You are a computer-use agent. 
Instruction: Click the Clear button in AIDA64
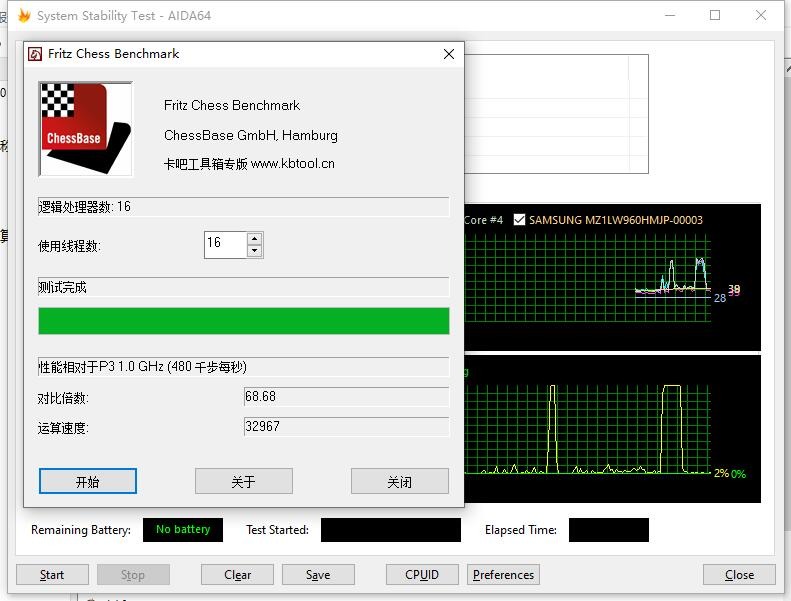(x=237, y=575)
